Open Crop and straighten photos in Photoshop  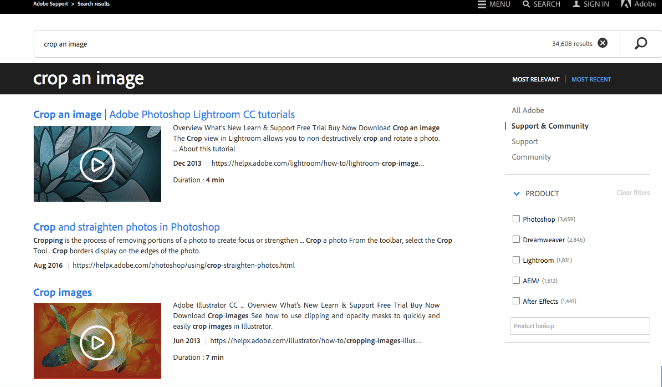point(126,227)
